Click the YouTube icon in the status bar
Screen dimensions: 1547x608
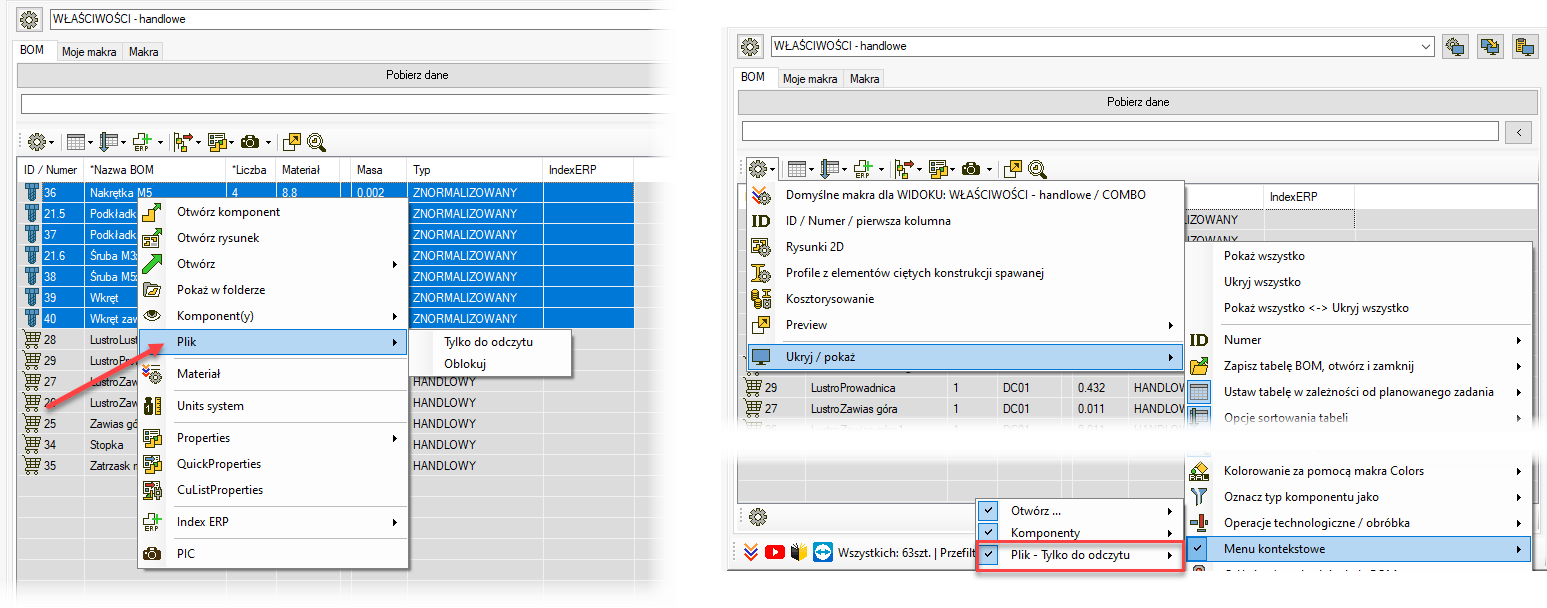coord(775,552)
